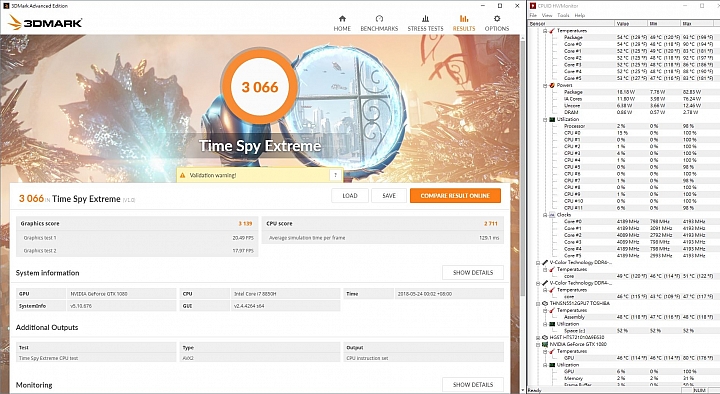The image size is (720, 394).
Task: Click the thermometer icon under NVIDIA GeForce
Action: coord(552,351)
